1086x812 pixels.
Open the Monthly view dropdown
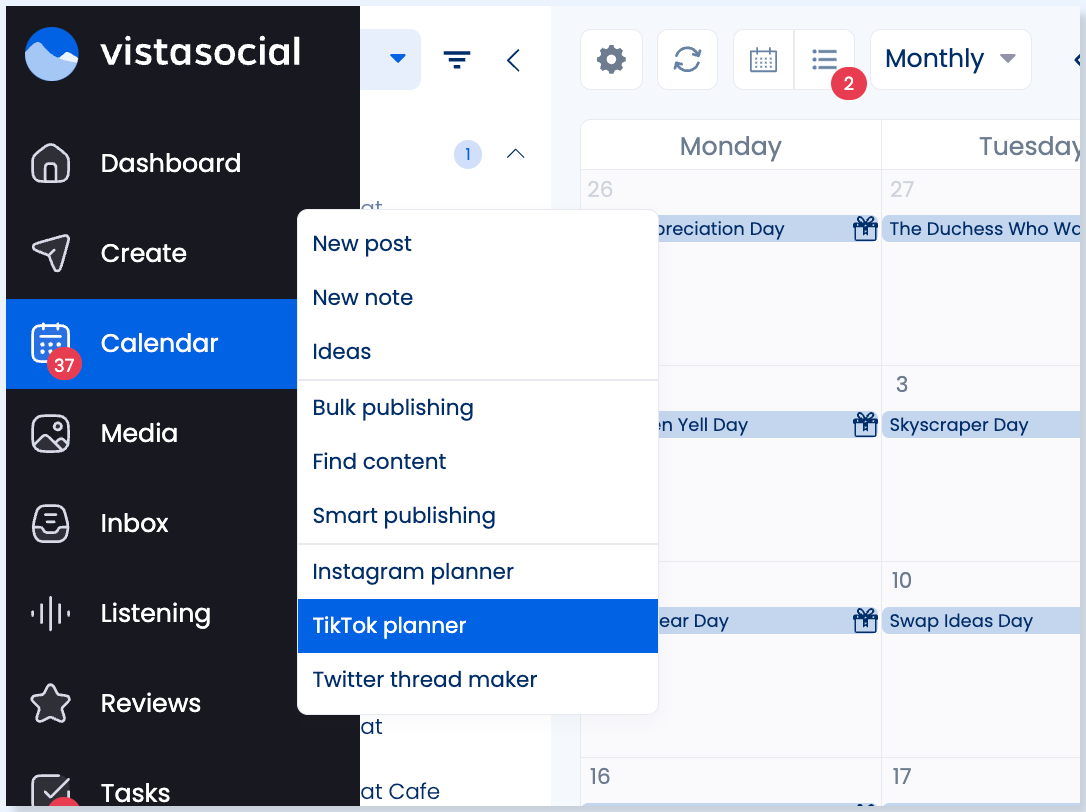point(950,60)
